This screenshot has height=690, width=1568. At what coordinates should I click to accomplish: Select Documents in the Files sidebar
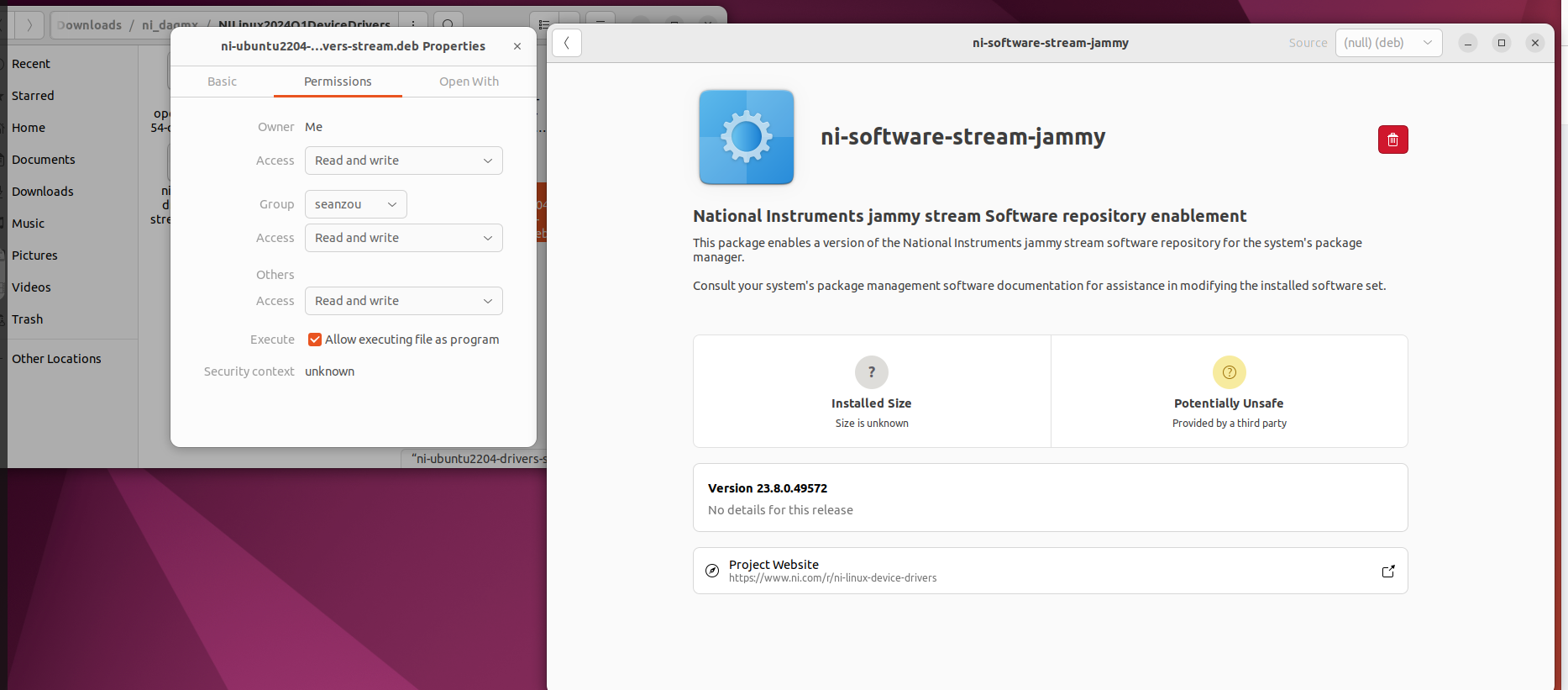pos(44,160)
